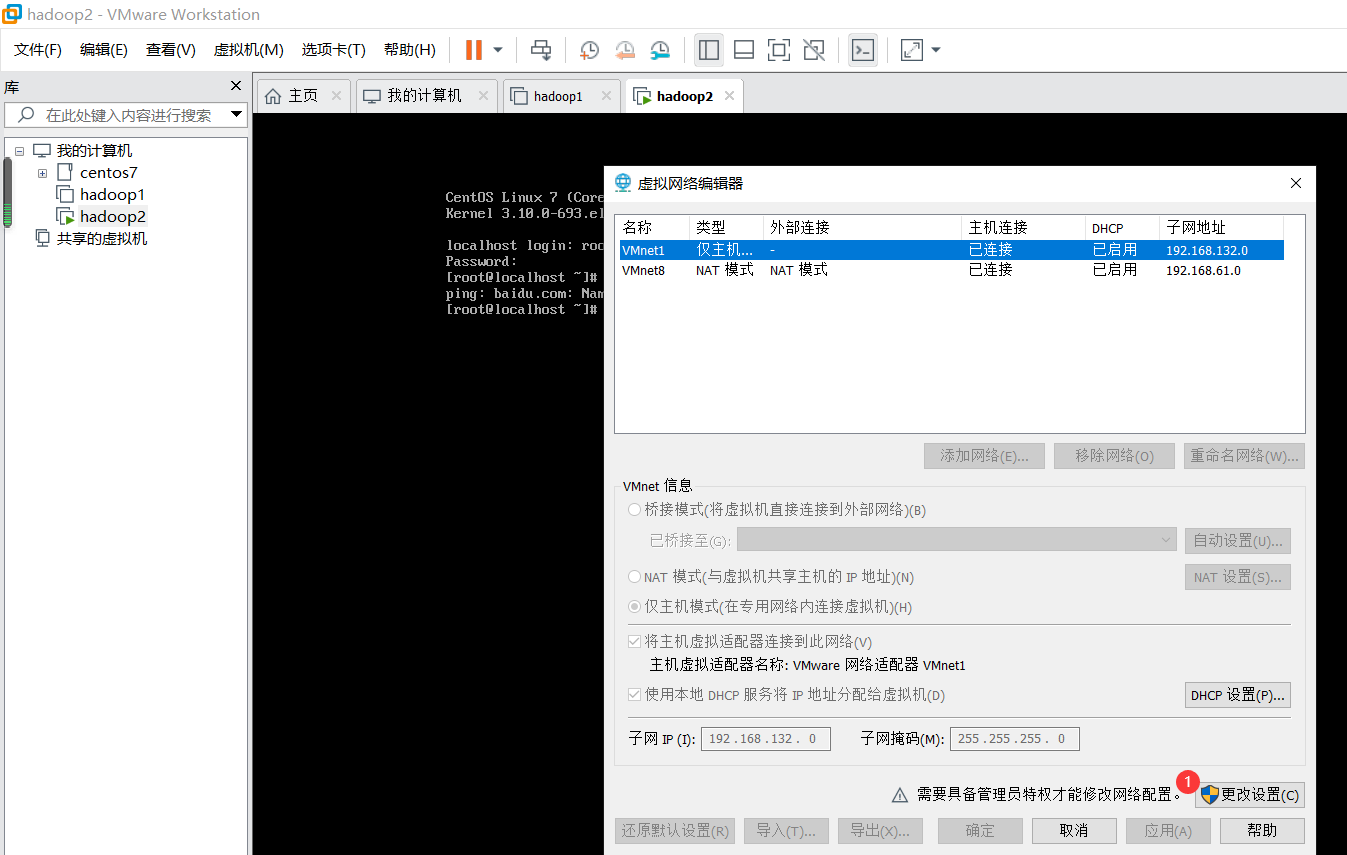Screen dimensions: 1347x855
Task: Open the 查看(V) menu
Action: [x=171, y=50]
